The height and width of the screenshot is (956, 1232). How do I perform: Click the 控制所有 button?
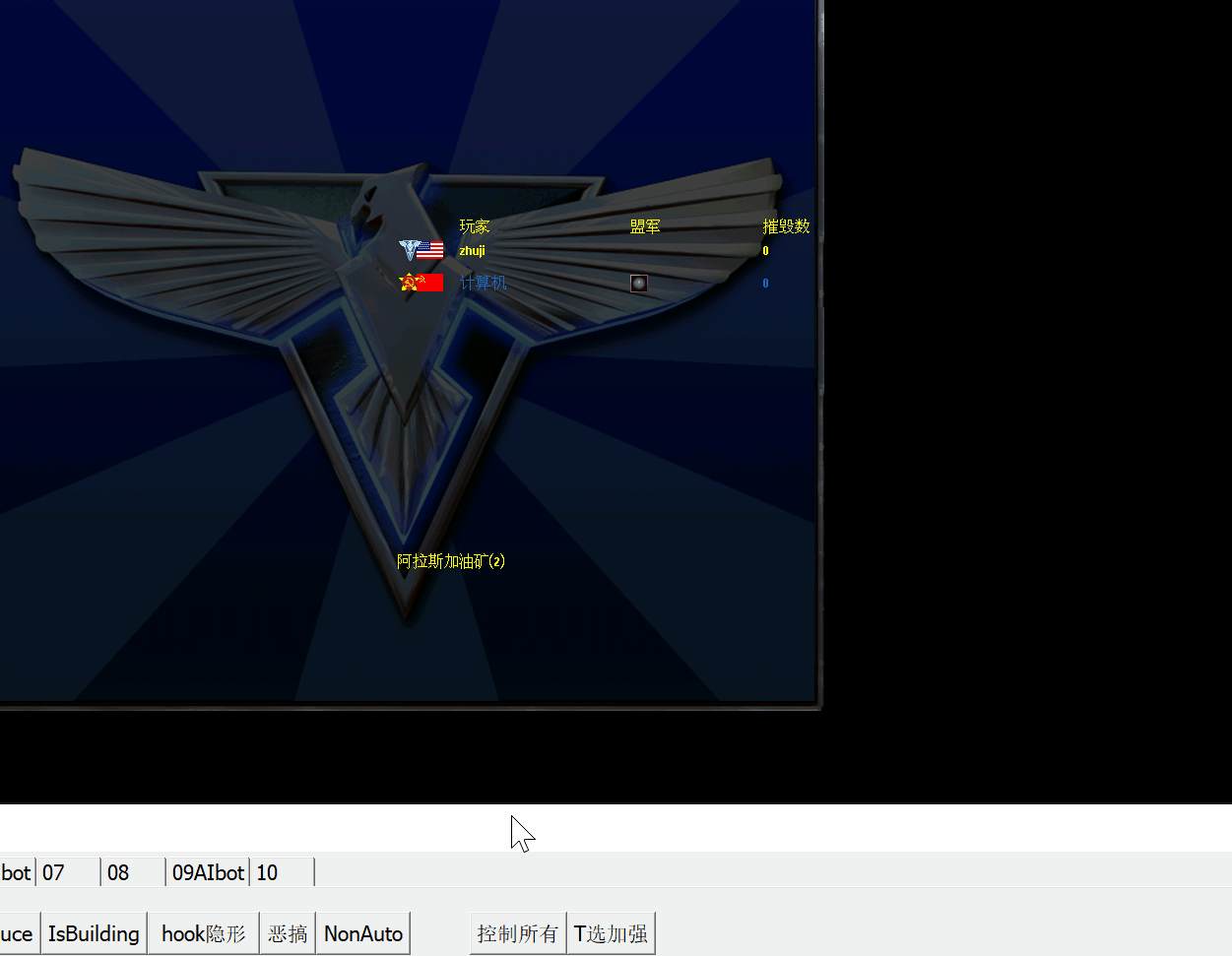518,933
